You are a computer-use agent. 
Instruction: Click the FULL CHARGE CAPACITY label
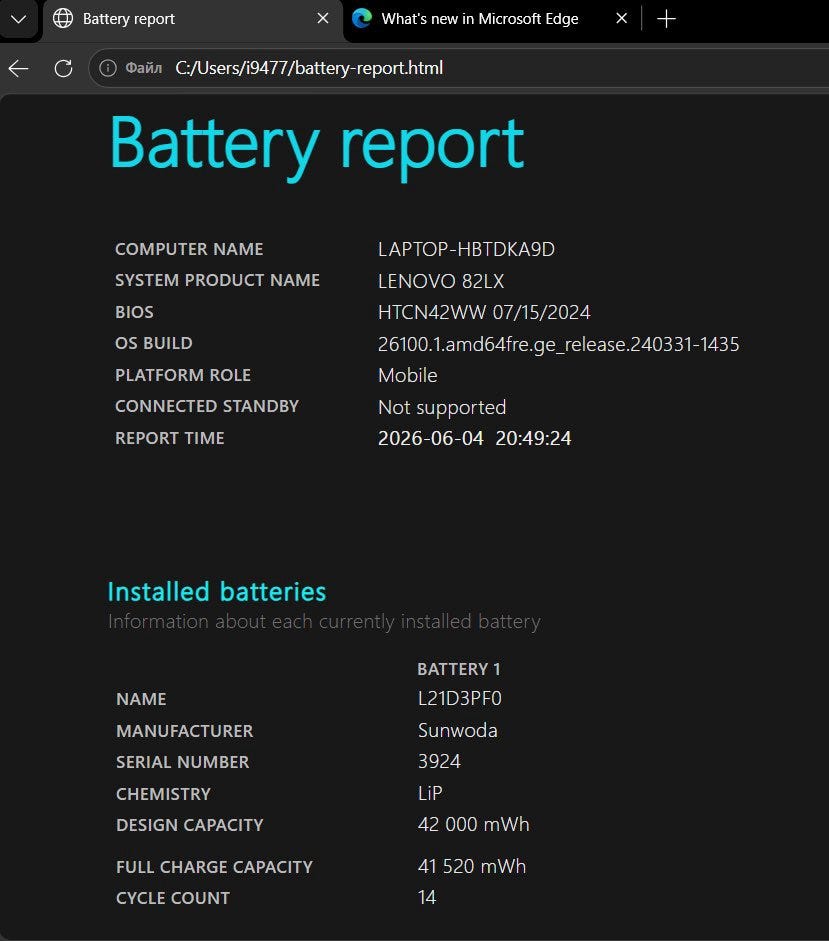click(x=214, y=867)
